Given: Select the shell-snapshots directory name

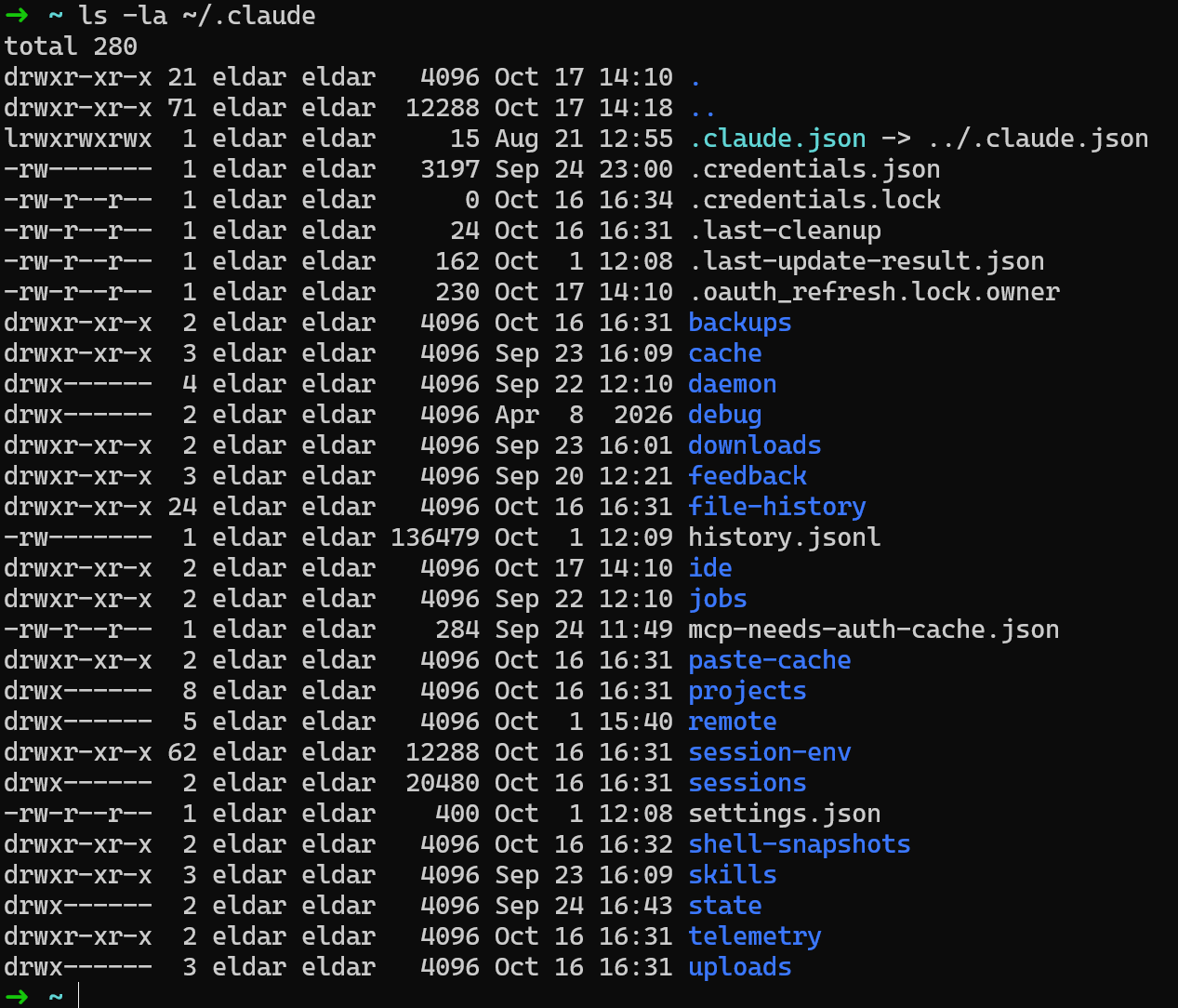Looking at the screenshot, I should coord(800,844).
